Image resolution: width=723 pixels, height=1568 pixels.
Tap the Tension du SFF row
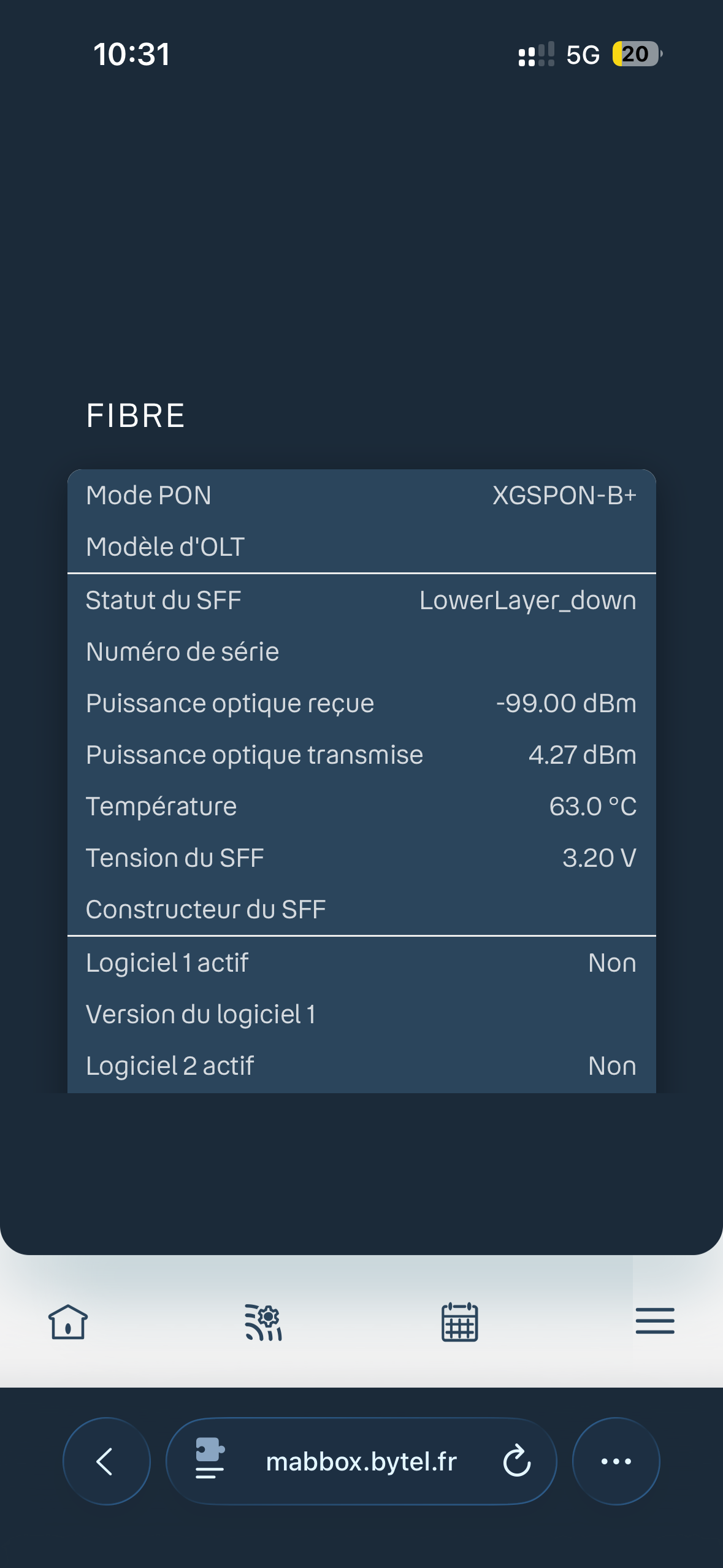click(362, 858)
